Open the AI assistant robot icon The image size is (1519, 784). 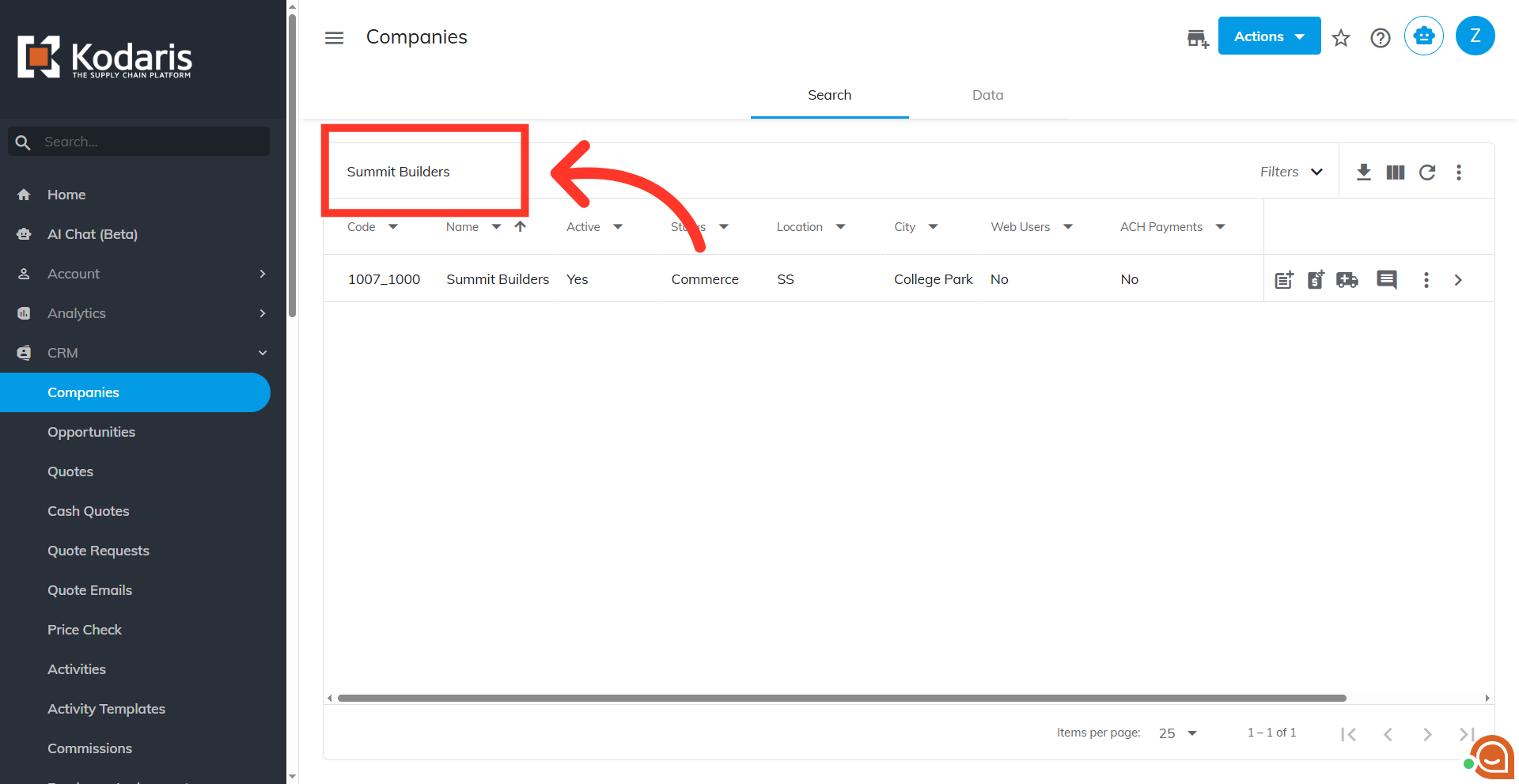tap(1423, 36)
